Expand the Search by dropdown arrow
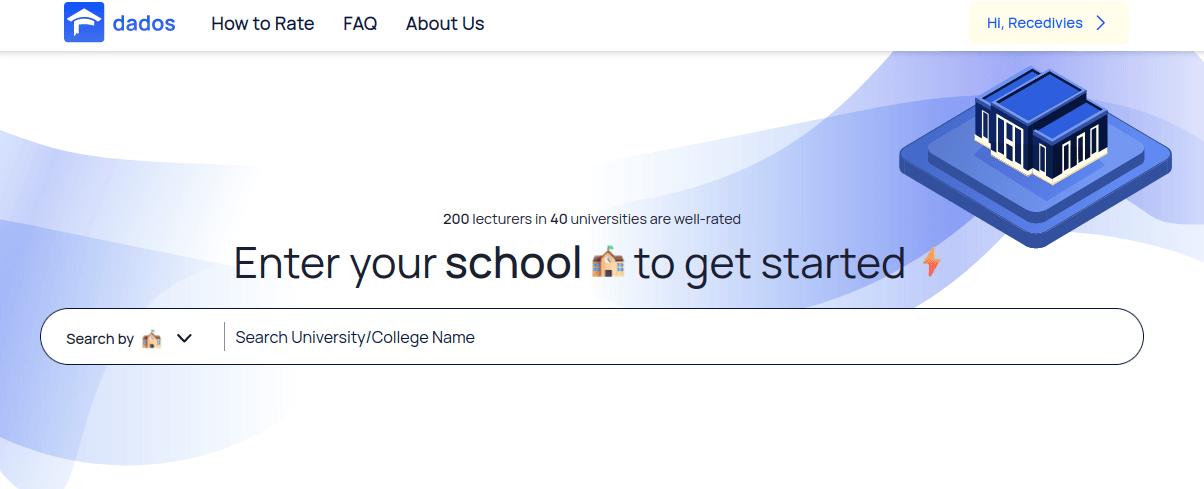 pyautogui.click(x=184, y=338)
